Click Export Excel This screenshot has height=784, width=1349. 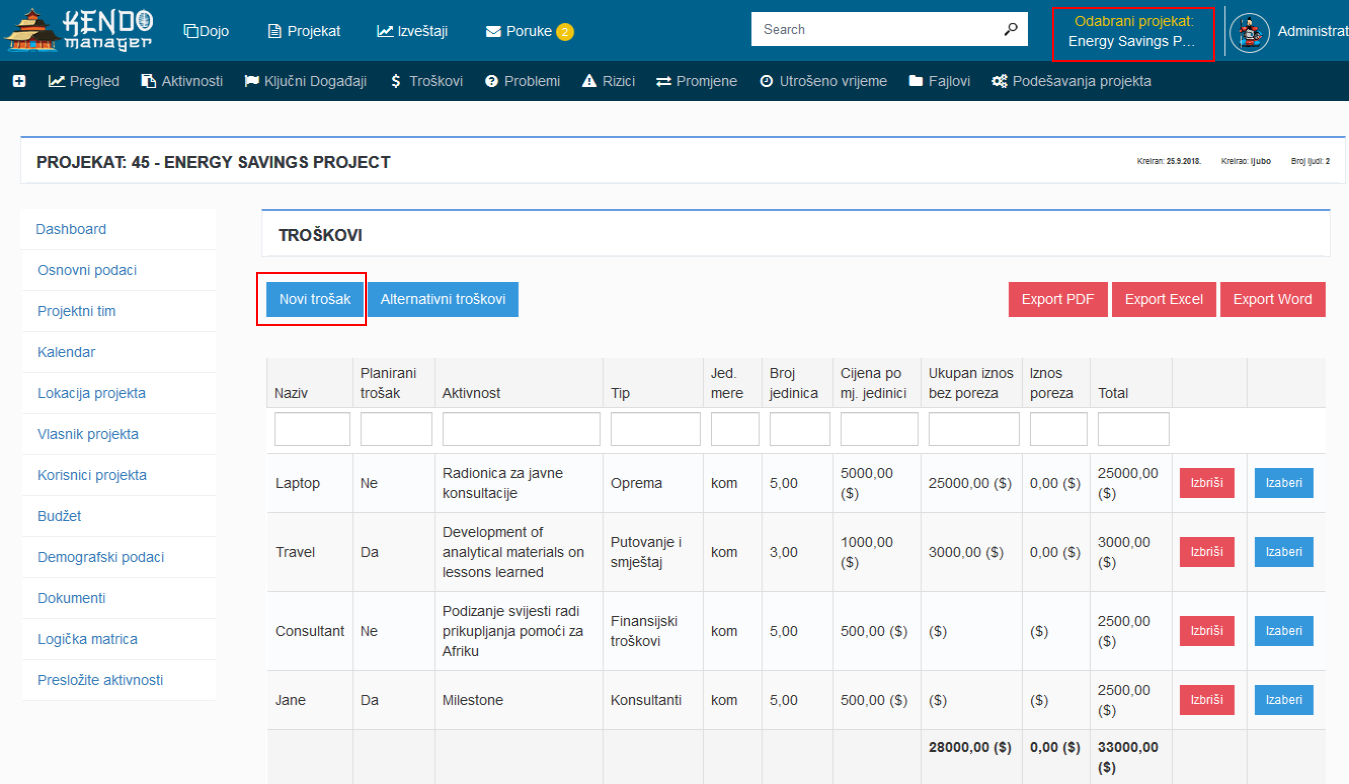[1164, 299]
